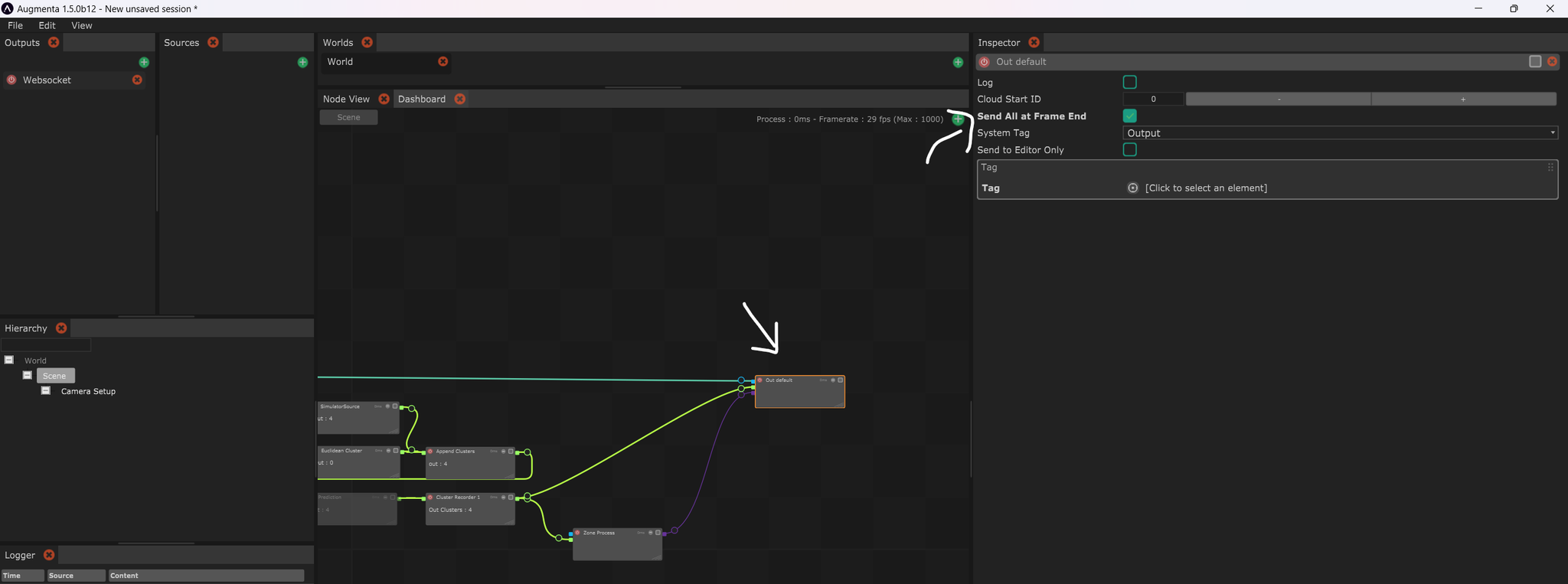This screenshot has width=1568, height=584.
Task: Open the Edit menu
Action: [47, 25]
